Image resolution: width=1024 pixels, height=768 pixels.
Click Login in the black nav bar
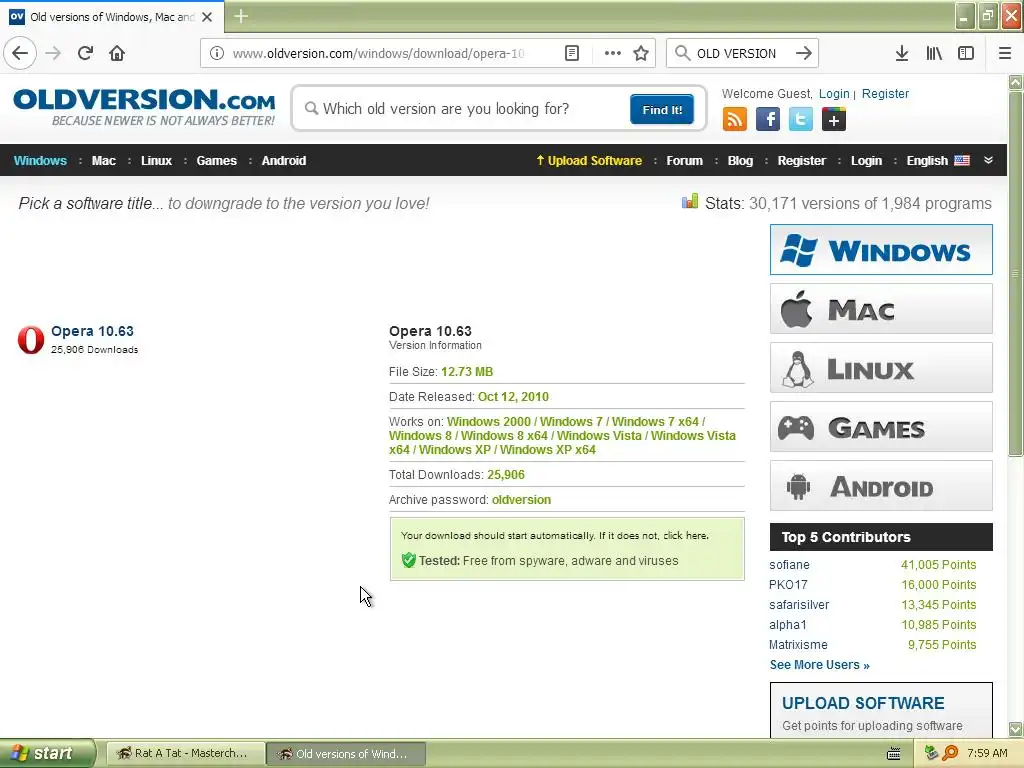pos(866,161)
